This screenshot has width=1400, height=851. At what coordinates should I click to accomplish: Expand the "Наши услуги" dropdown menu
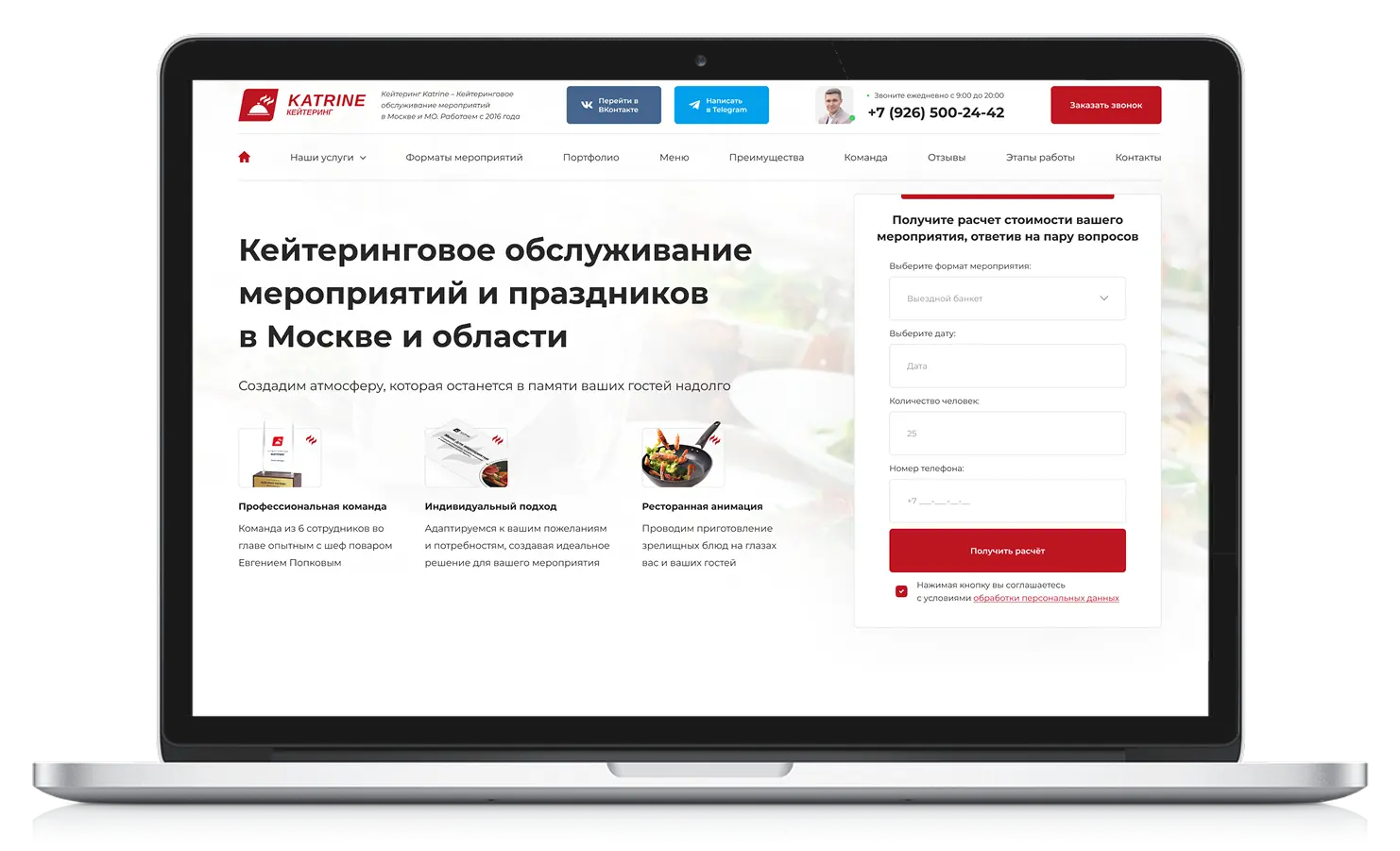click(x=328, y=158)
